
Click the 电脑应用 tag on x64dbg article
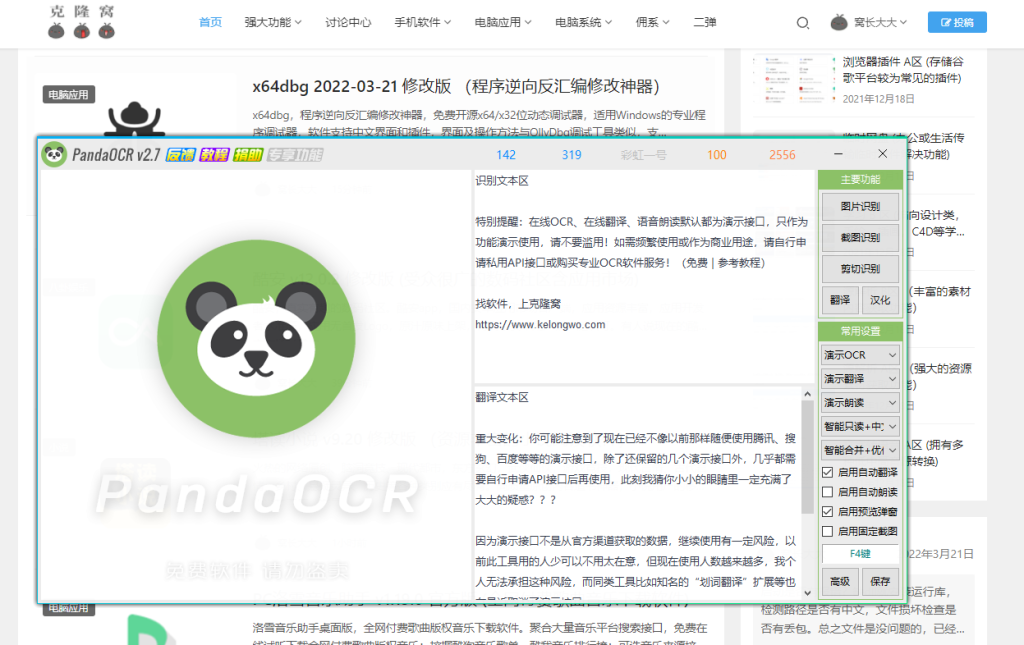click(x=69, y=95)
